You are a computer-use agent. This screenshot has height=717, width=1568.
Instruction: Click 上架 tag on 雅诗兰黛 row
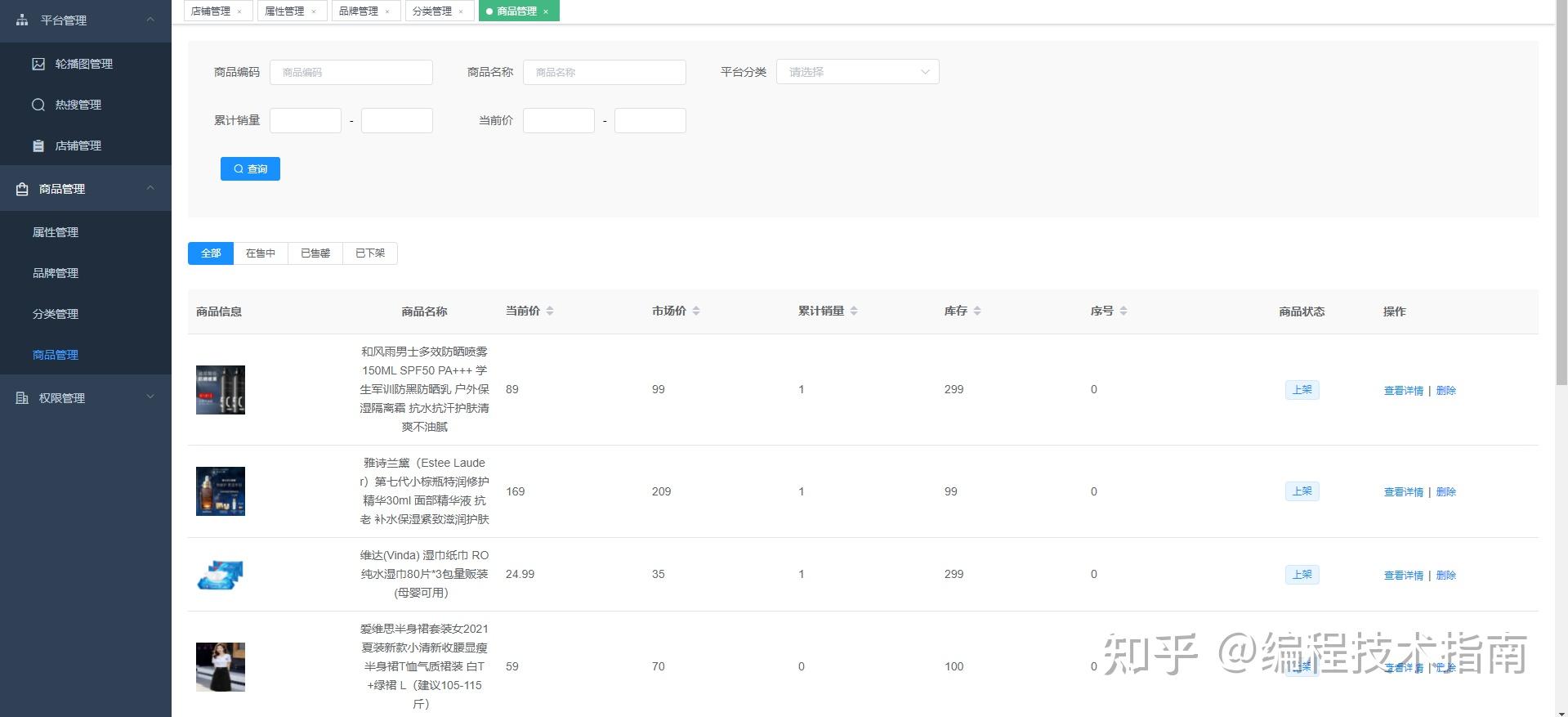coord(1302,491)
